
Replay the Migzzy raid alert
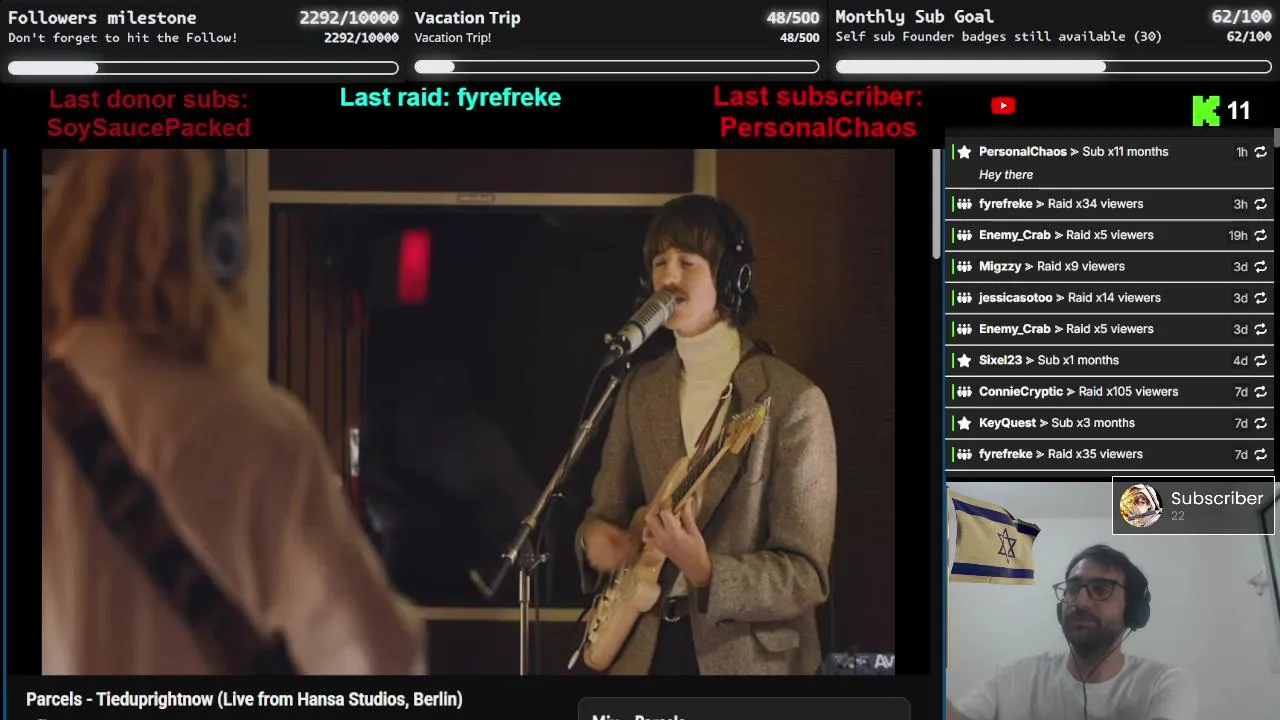coord(1260,267)
